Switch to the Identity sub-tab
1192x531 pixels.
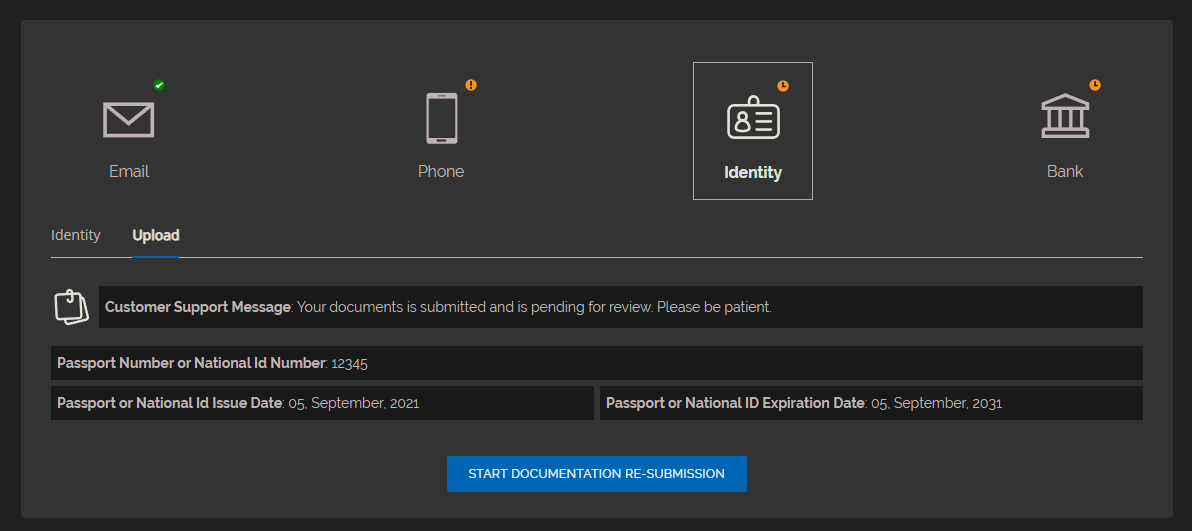[x=76, y=235]
